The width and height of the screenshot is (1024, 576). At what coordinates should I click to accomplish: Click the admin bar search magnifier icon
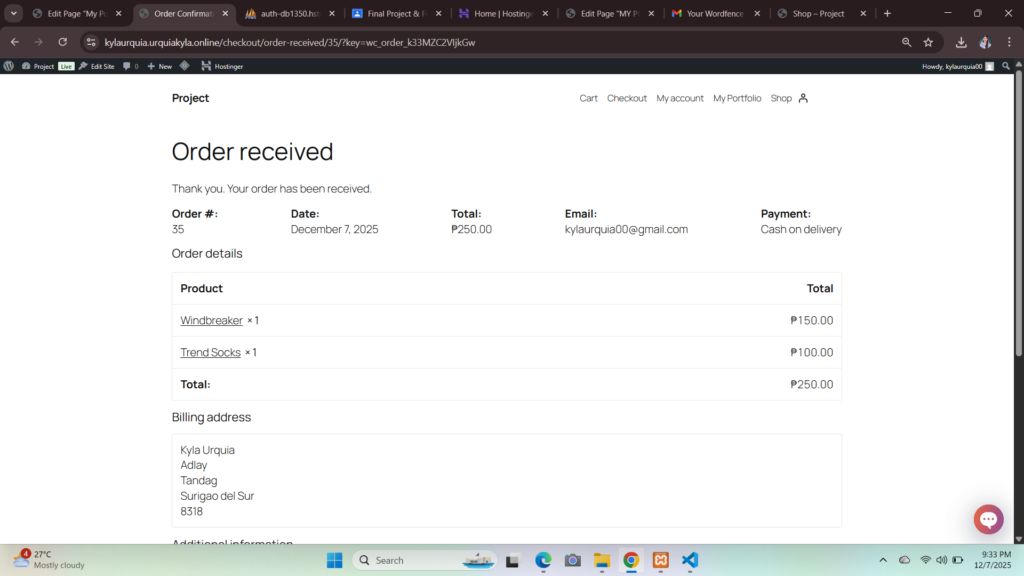tap(1006, 66)
